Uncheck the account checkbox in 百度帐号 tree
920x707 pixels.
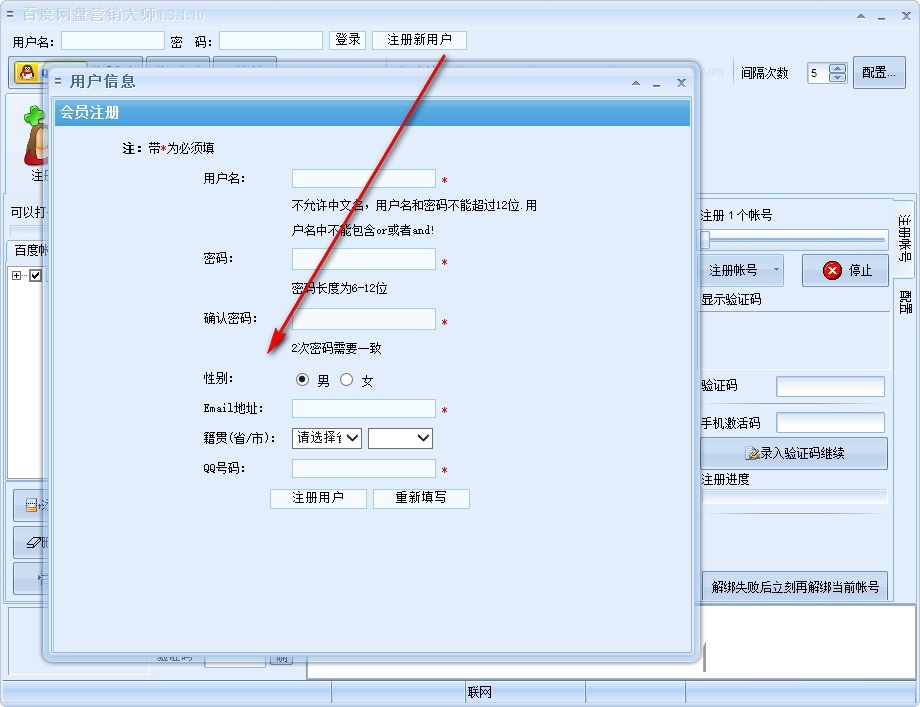click(x=34, y=275)
